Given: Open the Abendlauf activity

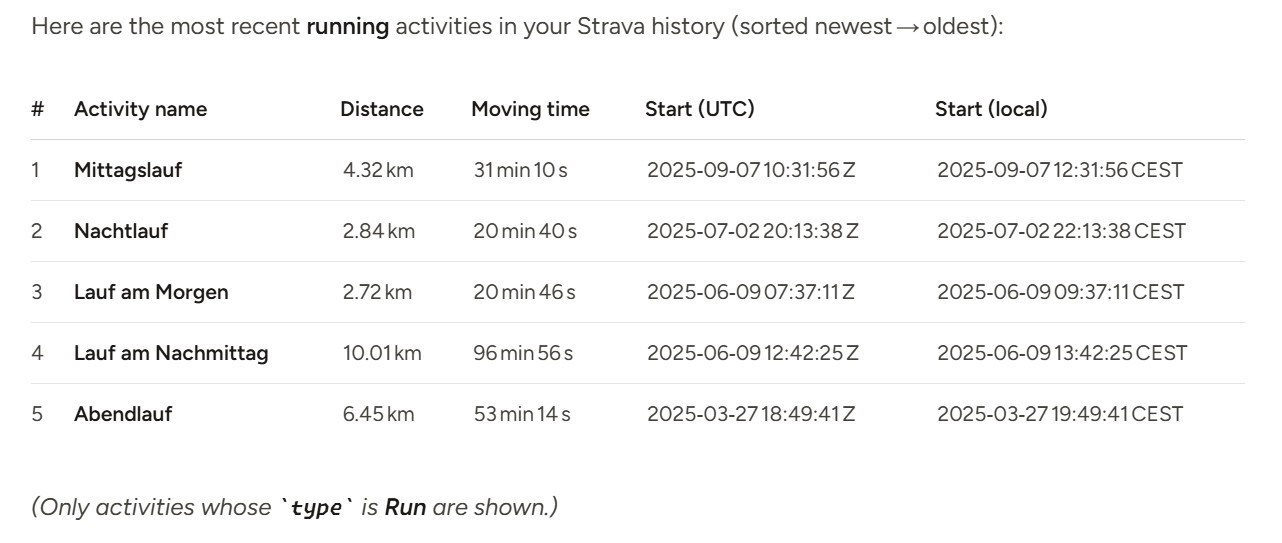Looking at the screenshot, I should (123, 414).
